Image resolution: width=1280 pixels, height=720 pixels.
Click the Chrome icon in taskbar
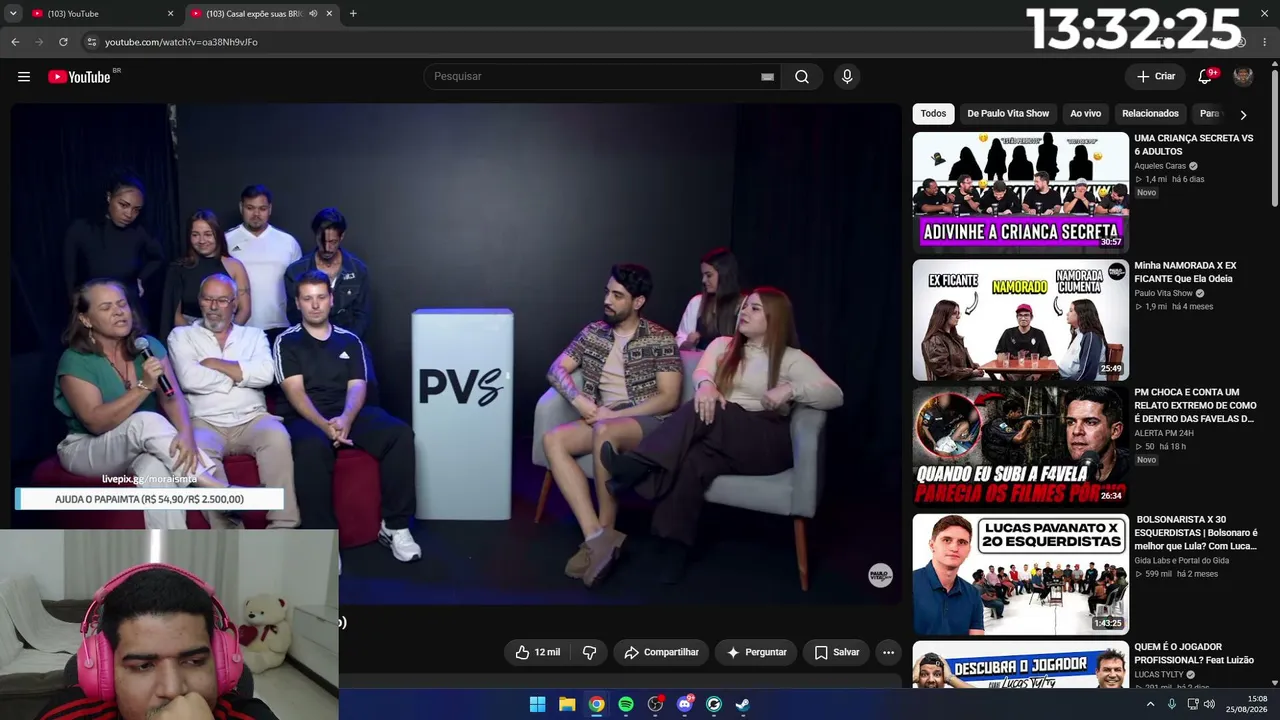point(596,704)
